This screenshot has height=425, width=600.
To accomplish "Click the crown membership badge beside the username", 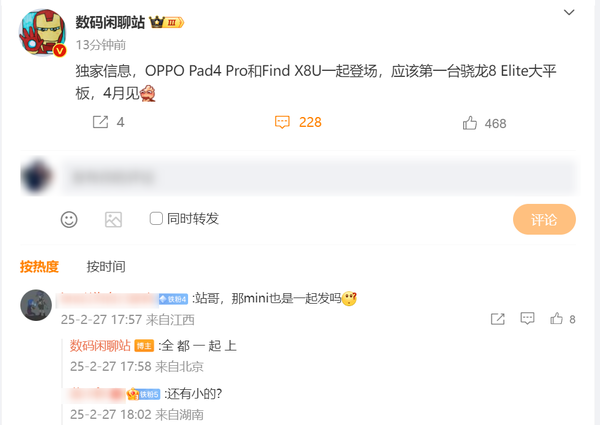I will click(166, 23).
